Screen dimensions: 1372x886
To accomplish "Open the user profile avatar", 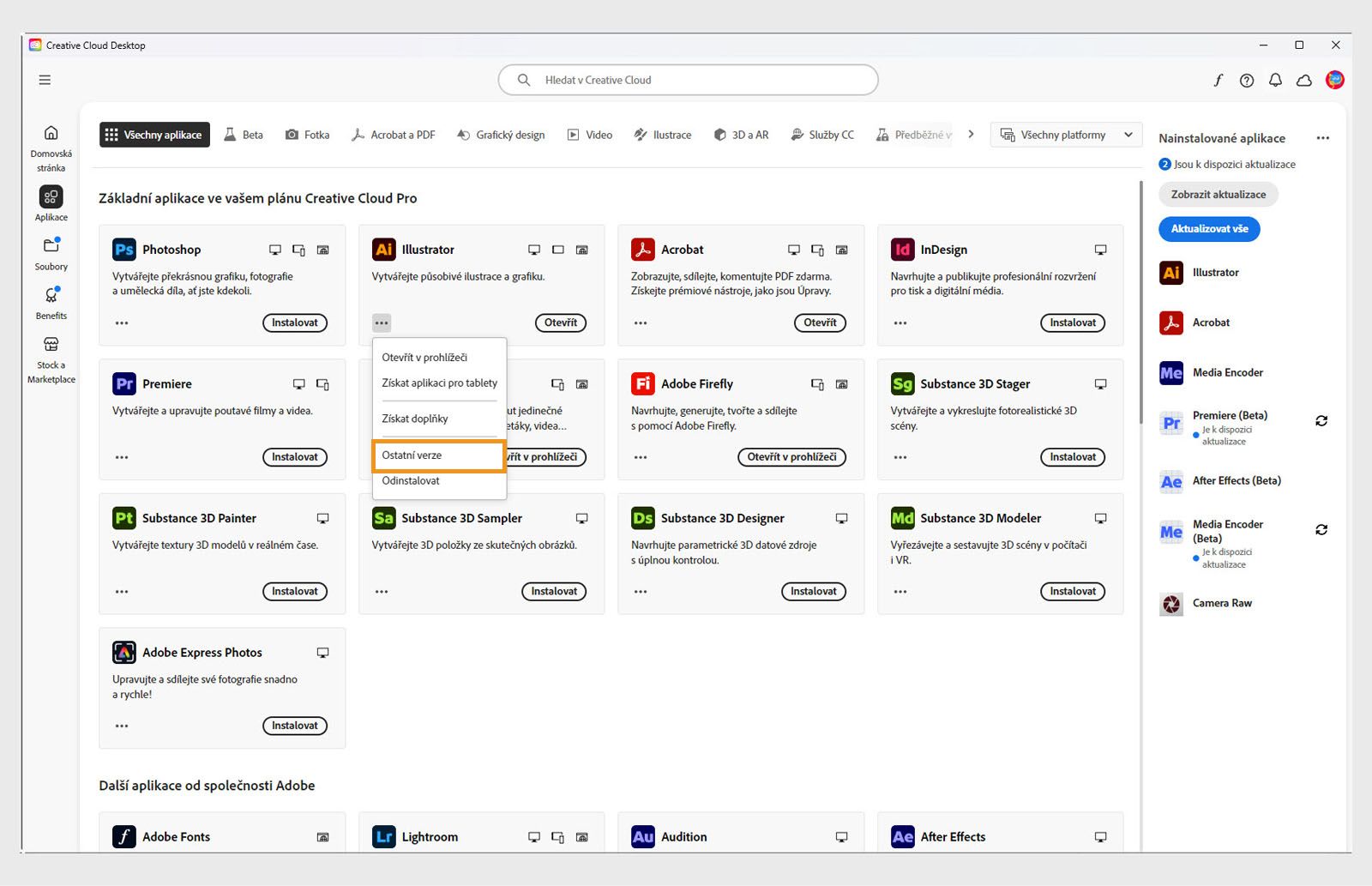I will [x=1335, y=80].
